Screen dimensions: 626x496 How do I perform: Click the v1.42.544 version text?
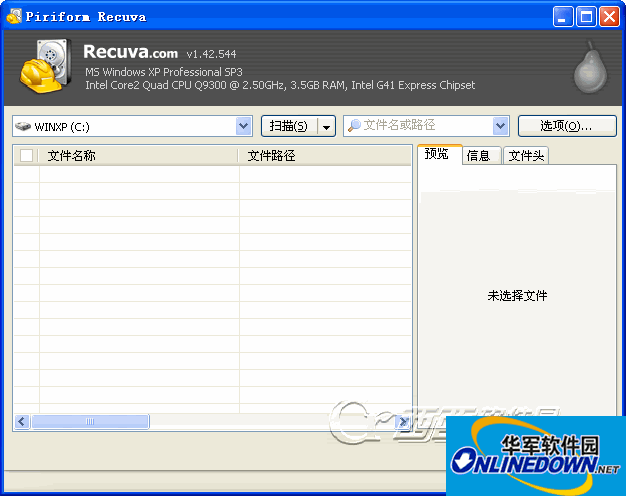point(212,54)
